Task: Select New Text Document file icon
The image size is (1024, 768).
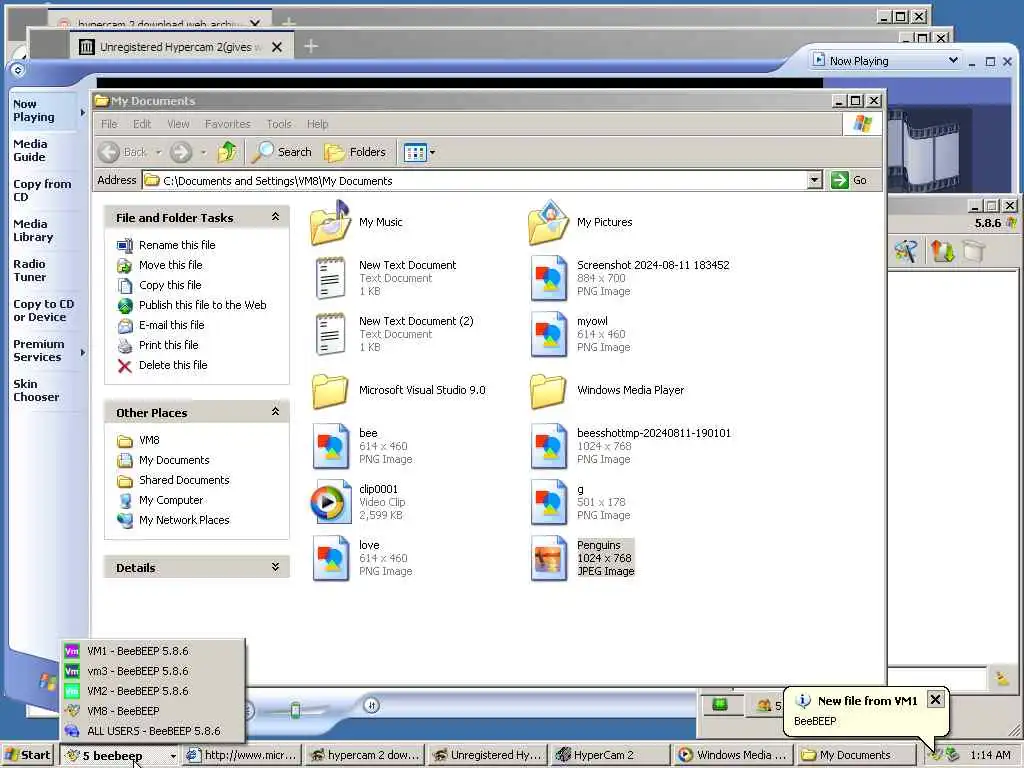Action: click(330, 278)
